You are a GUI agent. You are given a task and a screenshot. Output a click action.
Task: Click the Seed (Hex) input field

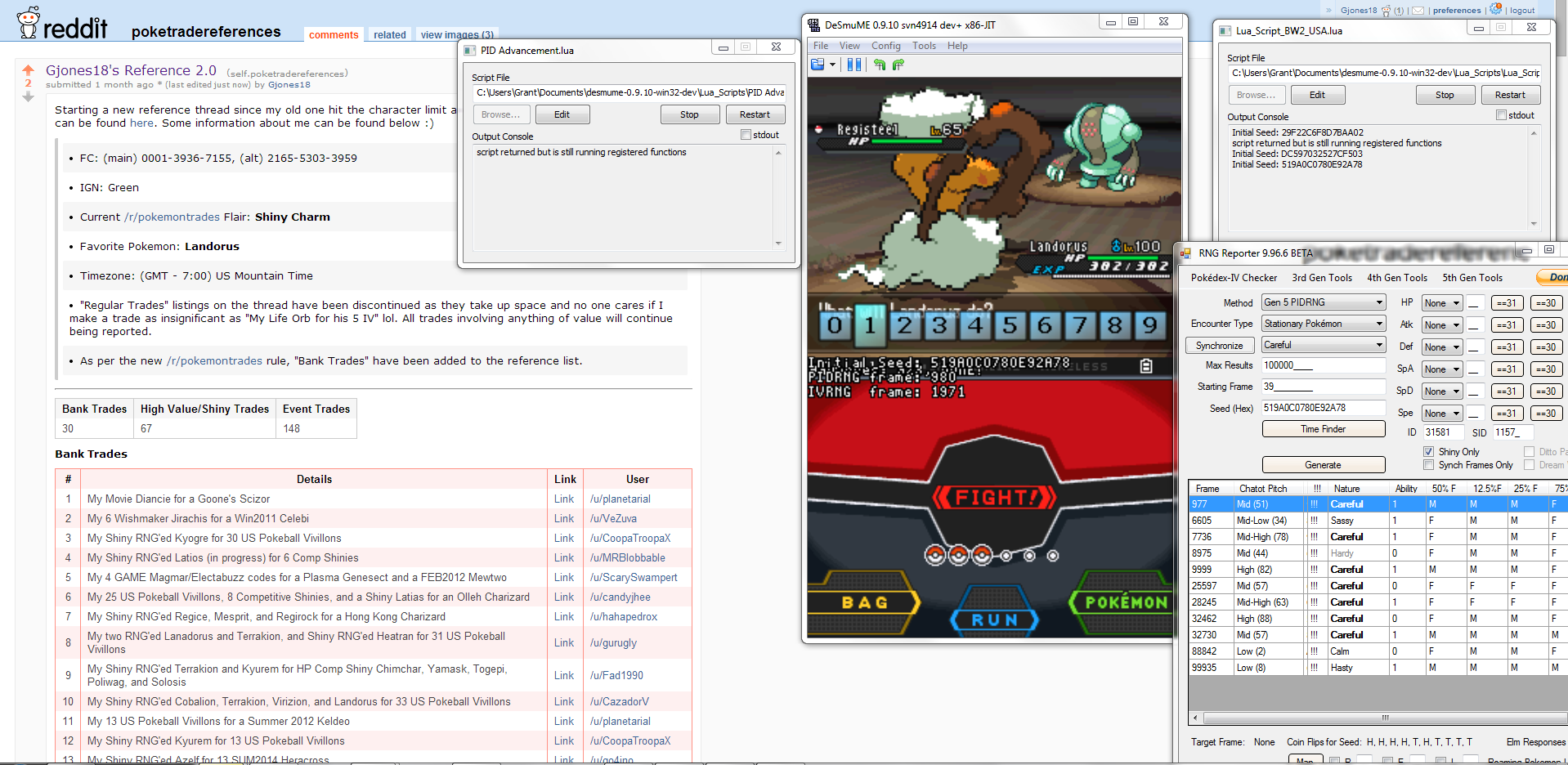click(x=1324, y=408)
